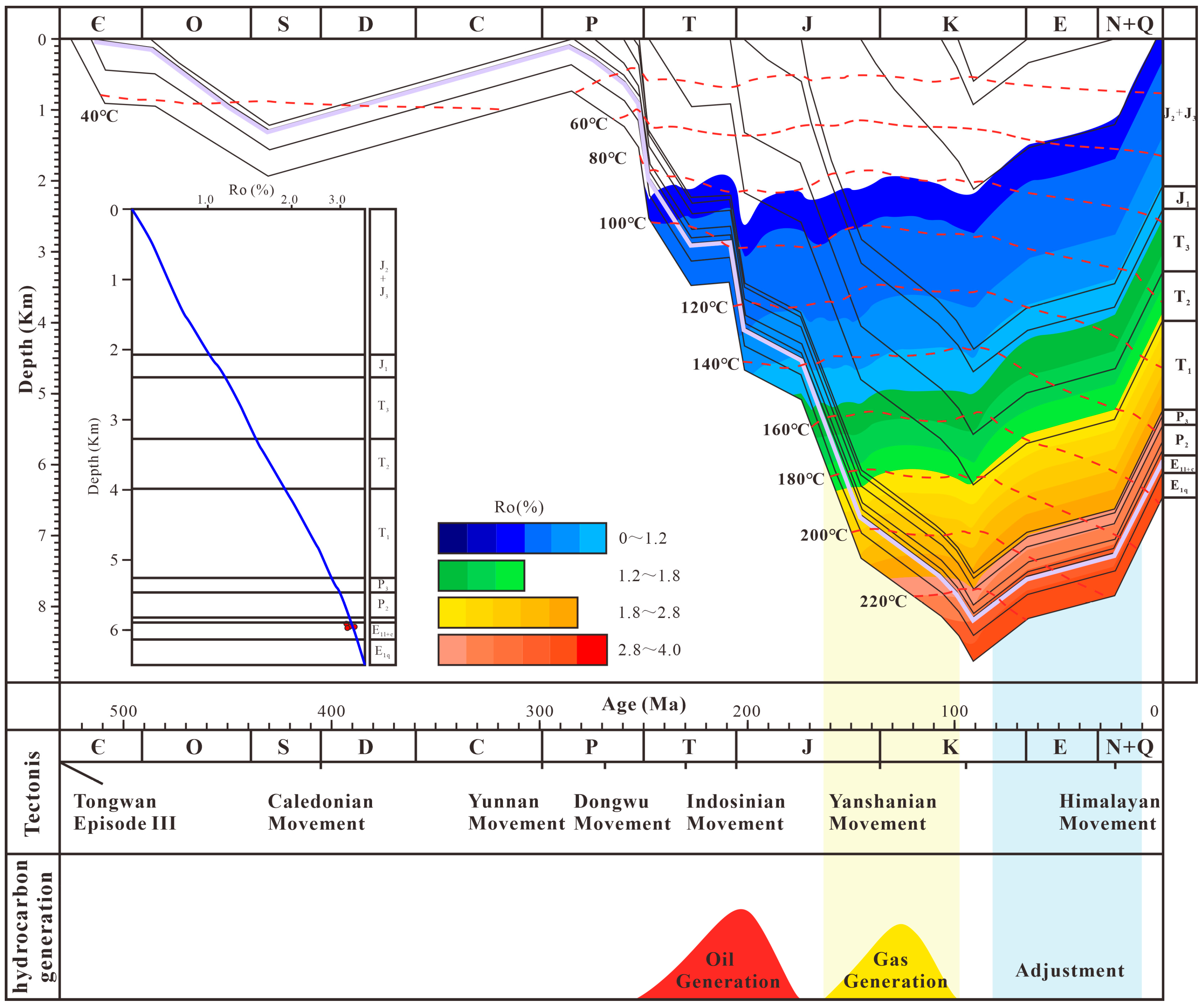1204x1006 pixels.
Task: Click the 100°C isotherm label
Action: pyautogui.click(x=623, y=224)
